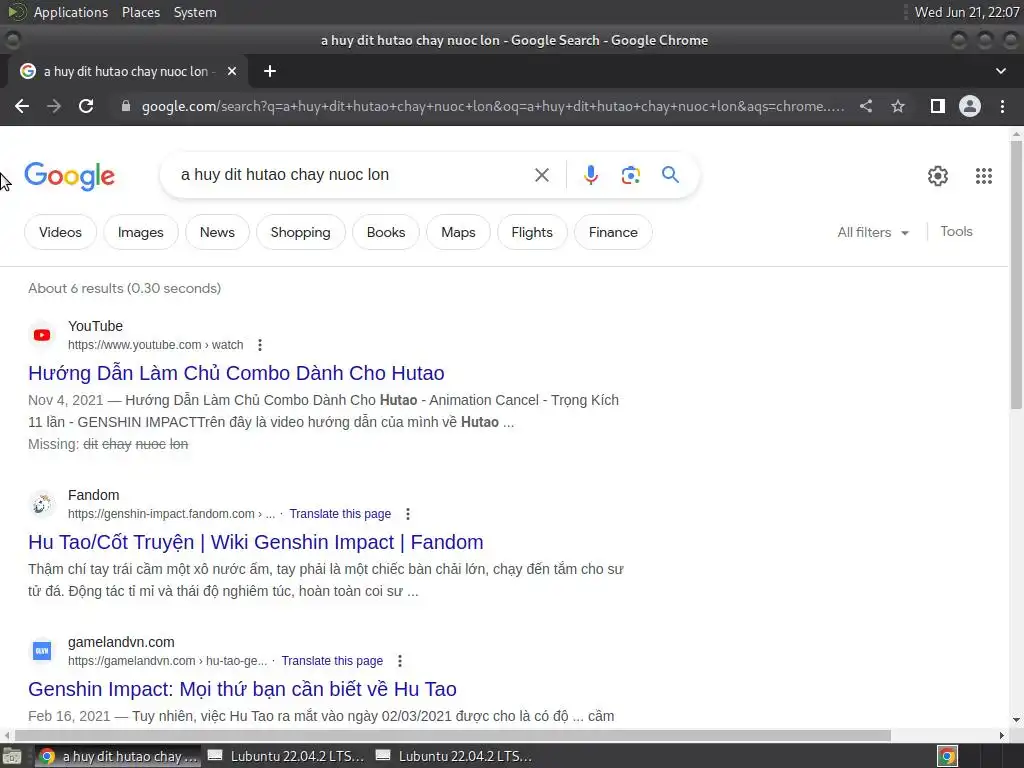Open the Chrome profile avatar
This screenshot has height=768, width=1024.
pos(970,106)
